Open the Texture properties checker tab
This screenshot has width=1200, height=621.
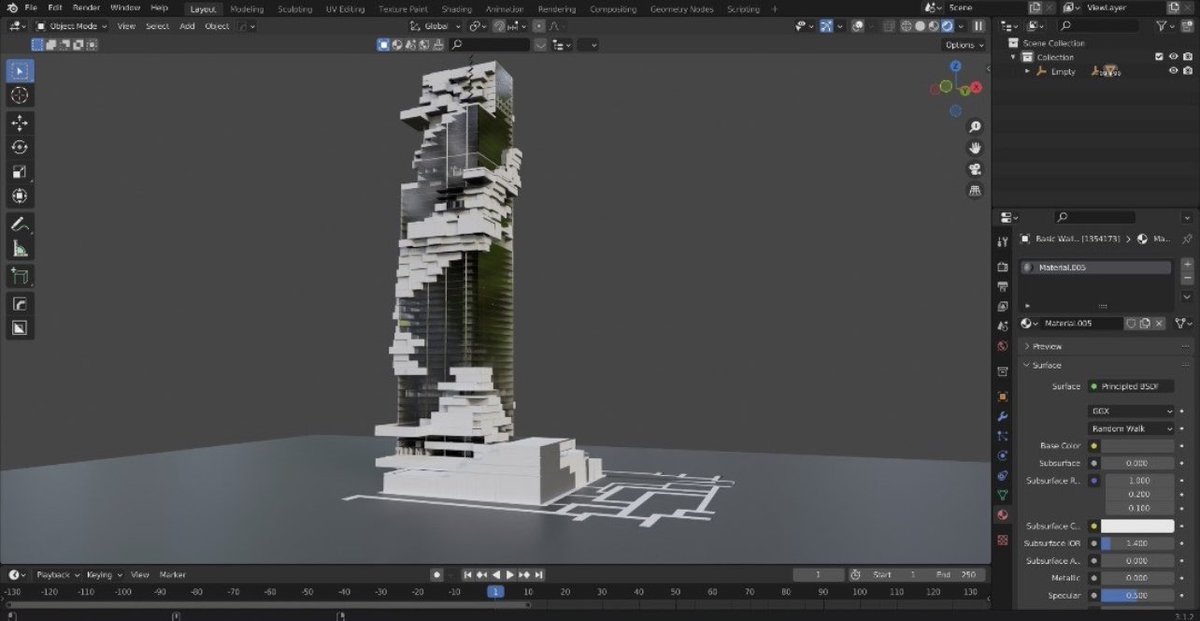coord(1003,540)
